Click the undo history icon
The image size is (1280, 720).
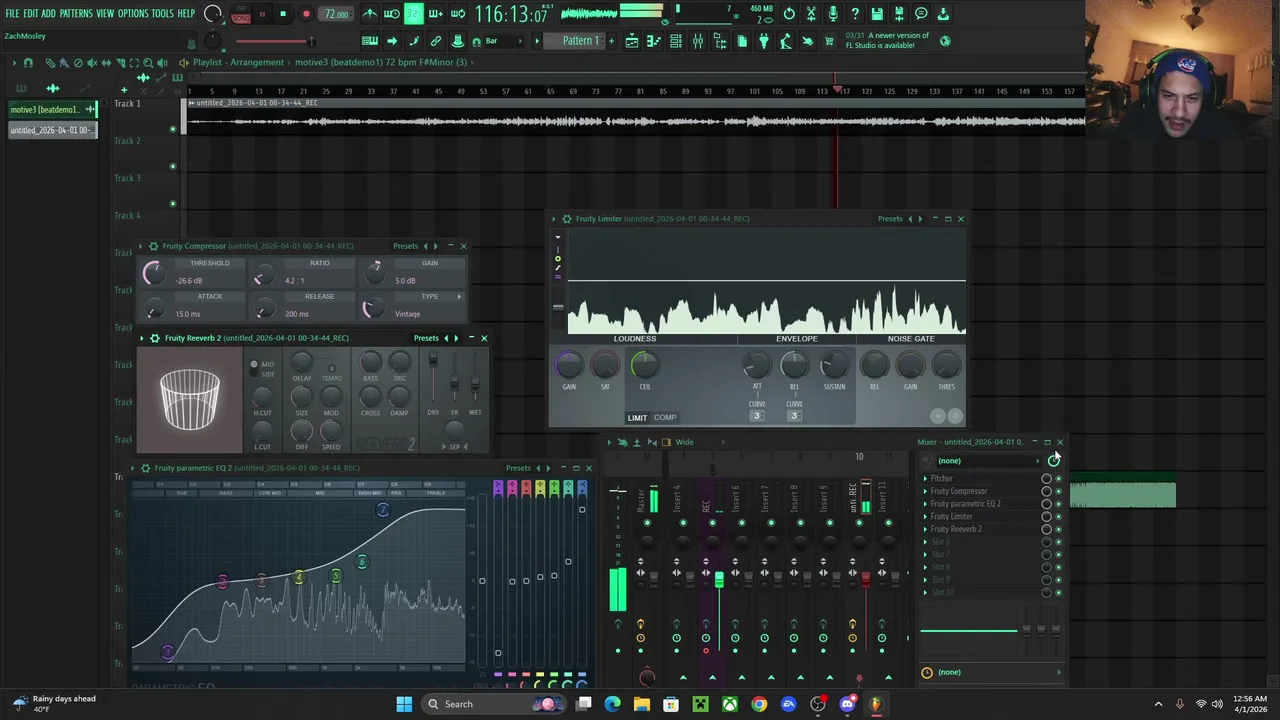tap(789, 14)
